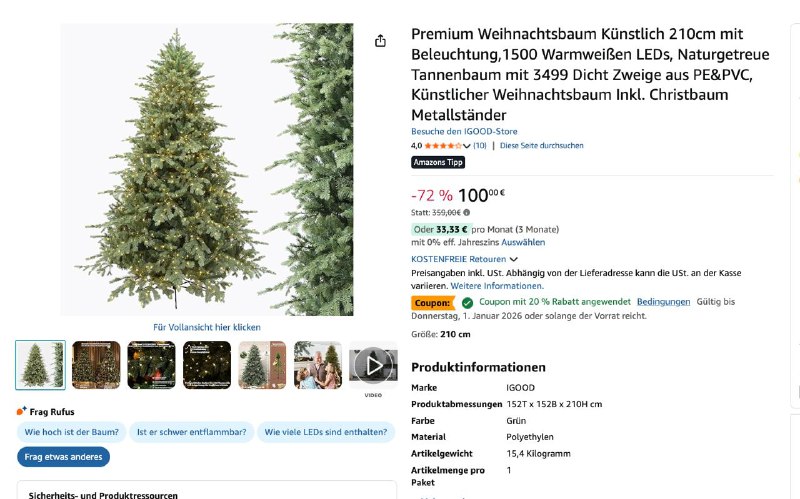Select the first tree thumbnail image
800x499 pixels.
click(x=40, y=365)
